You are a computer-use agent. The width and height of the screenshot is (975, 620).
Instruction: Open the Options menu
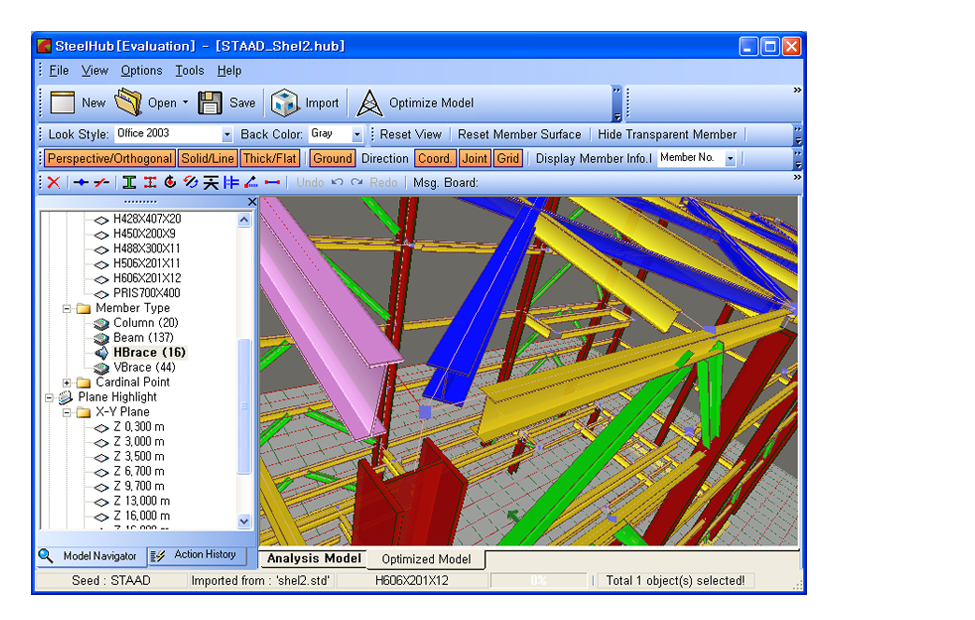coord(141,71)
